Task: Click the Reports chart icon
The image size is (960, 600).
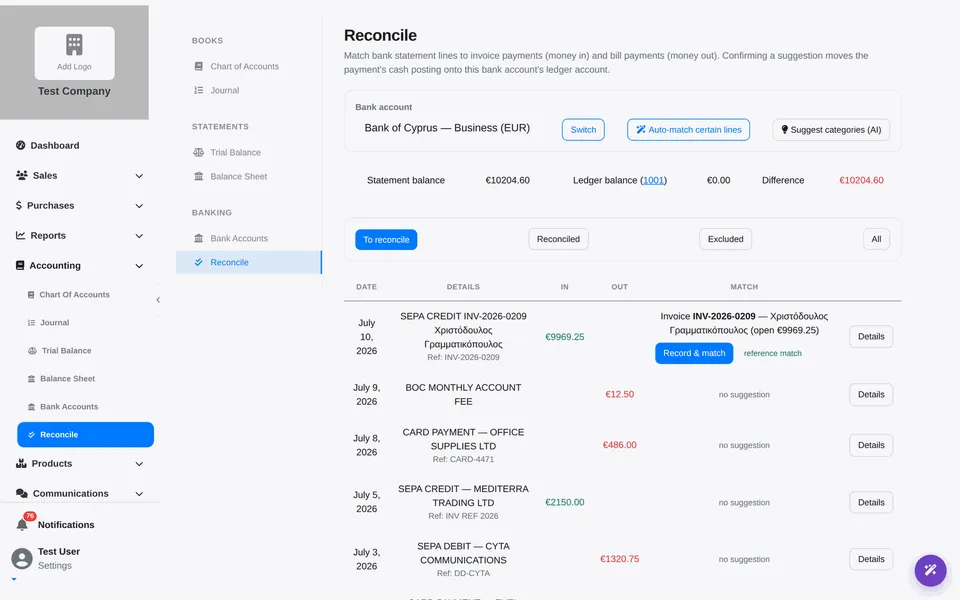Action: [20, 235]
